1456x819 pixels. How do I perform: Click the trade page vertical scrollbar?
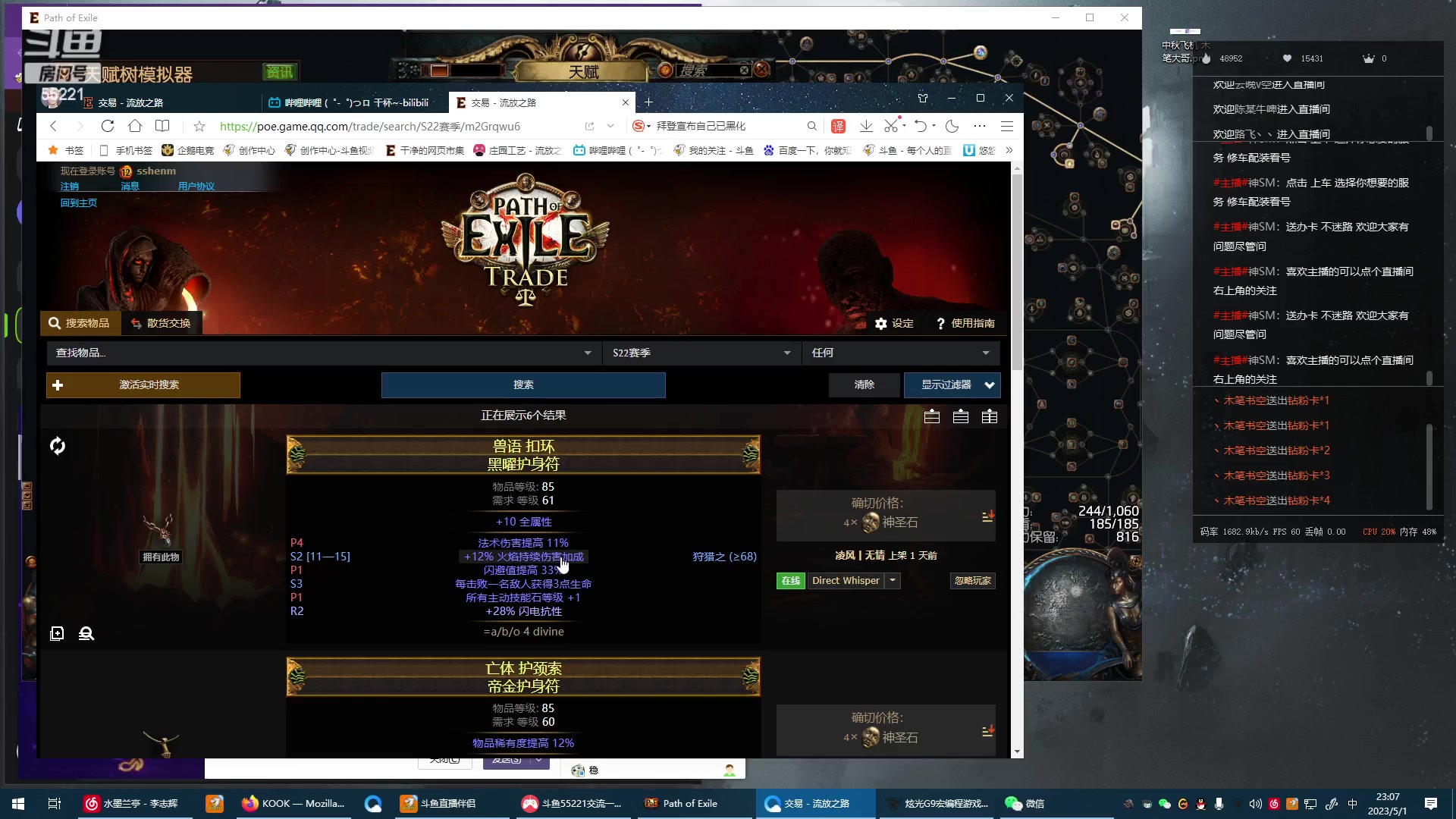(x=1017, y=273)
